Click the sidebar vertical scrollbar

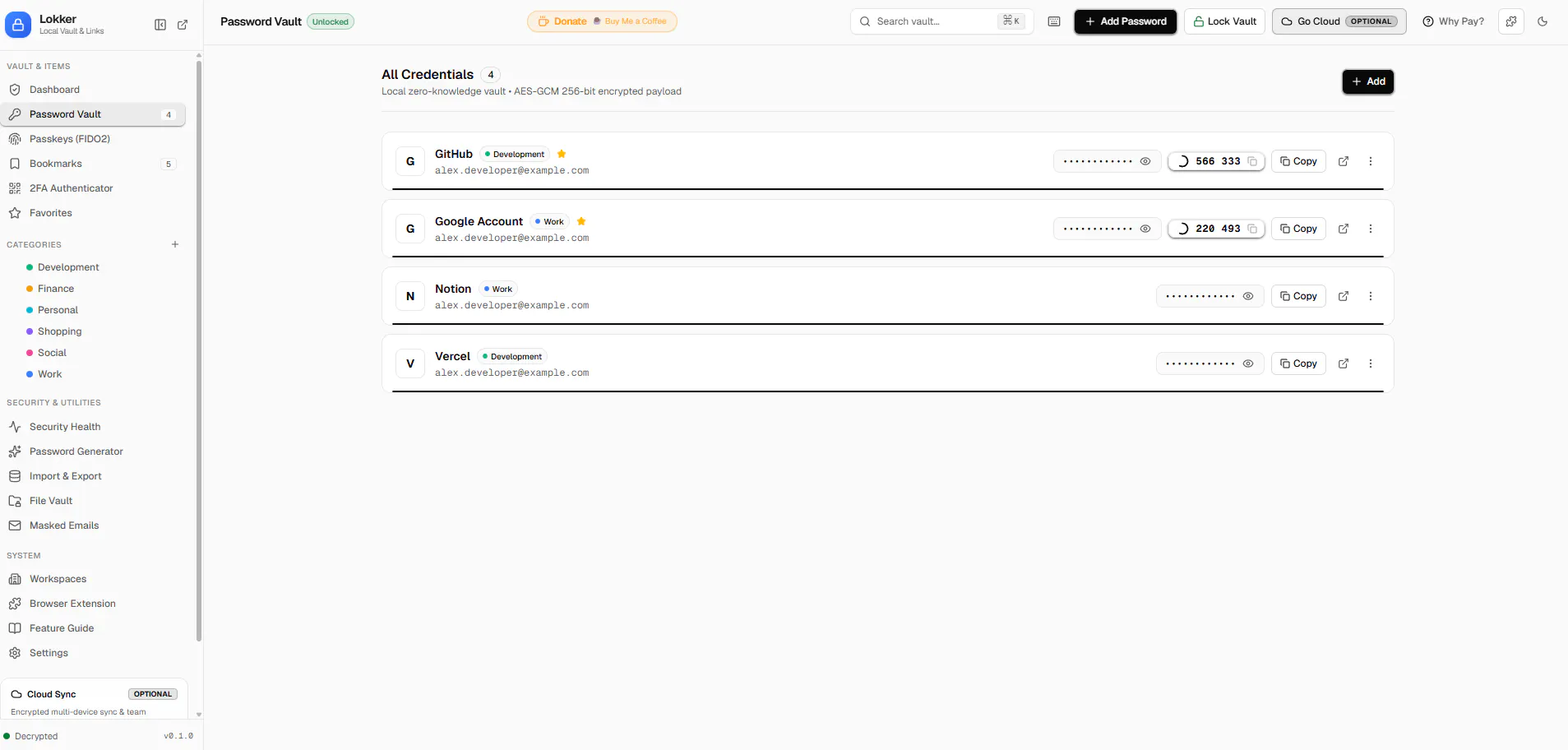tap(199, 350)
